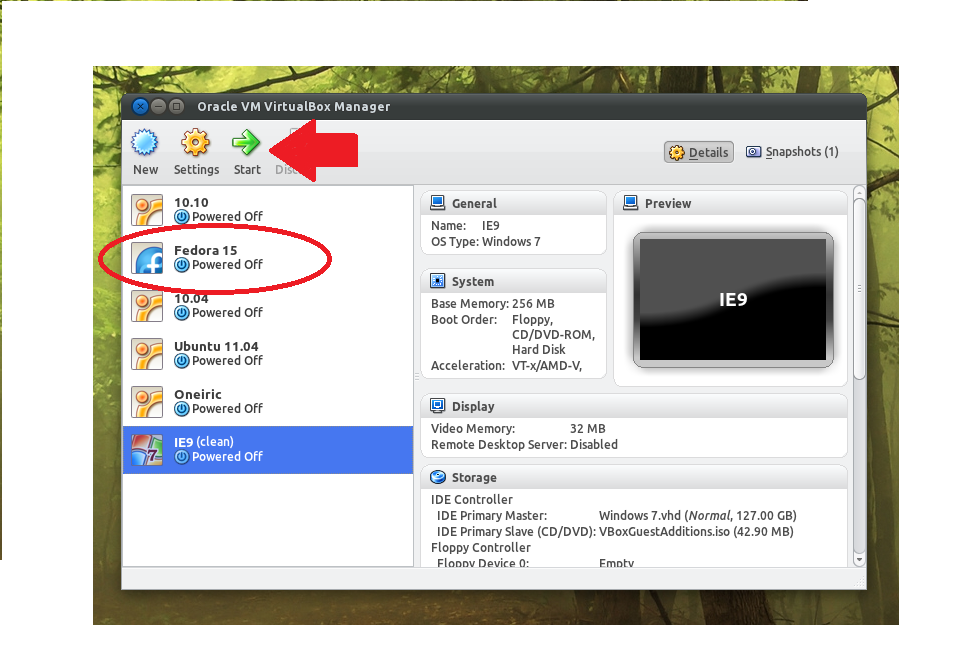
Task: Open the System section header
Action: pos(514,281)
